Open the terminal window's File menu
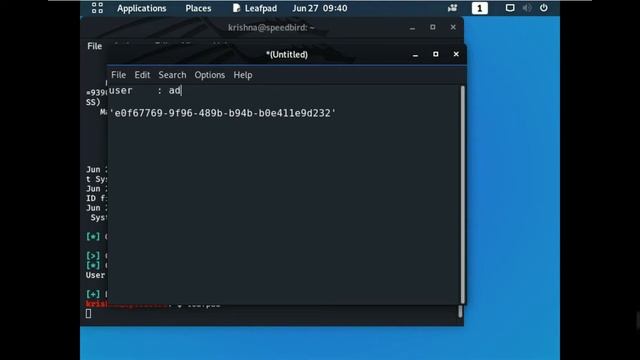The height and width of the screenshot is (360, 640). point(94,46)
